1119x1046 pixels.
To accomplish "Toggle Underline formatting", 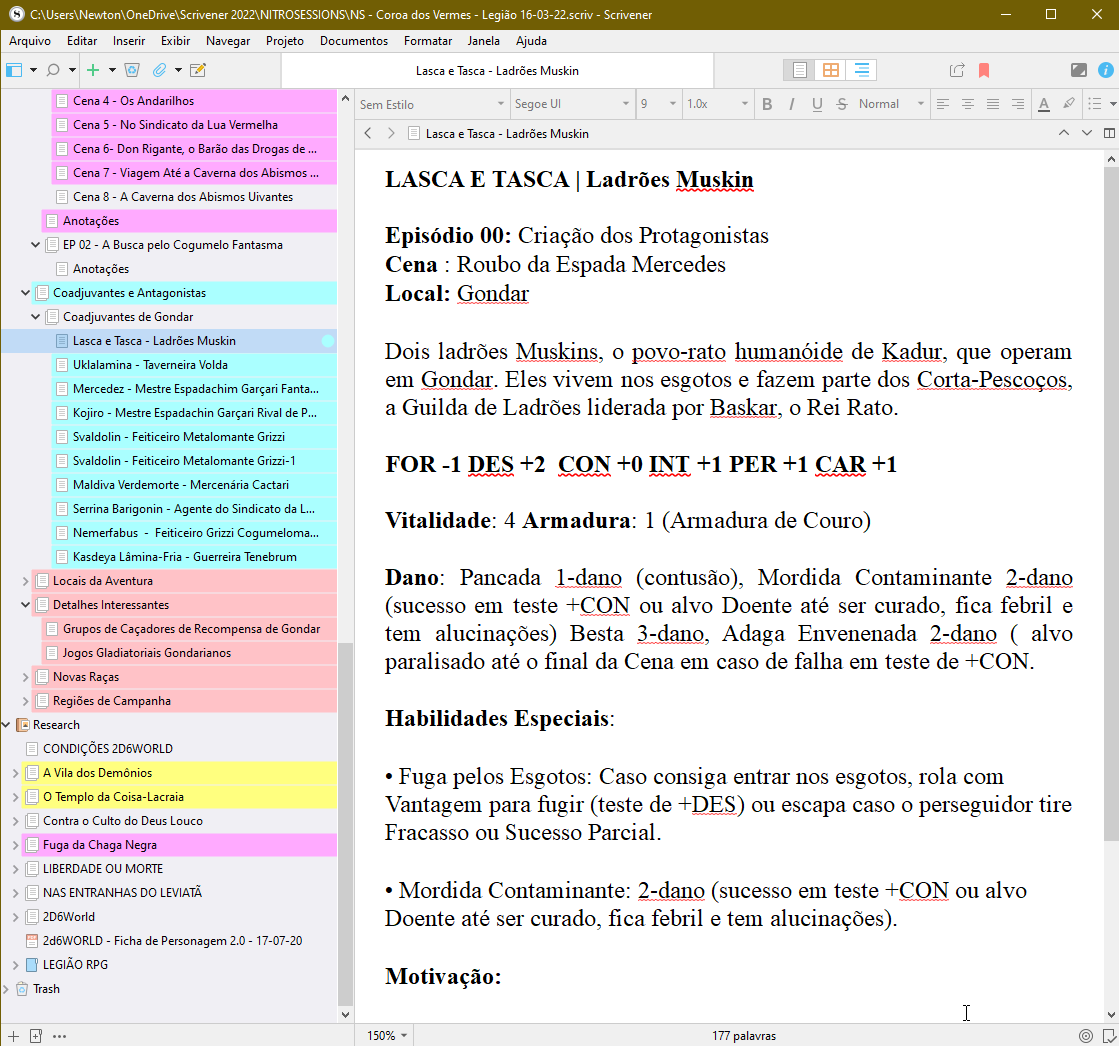I will coord(817,104).
